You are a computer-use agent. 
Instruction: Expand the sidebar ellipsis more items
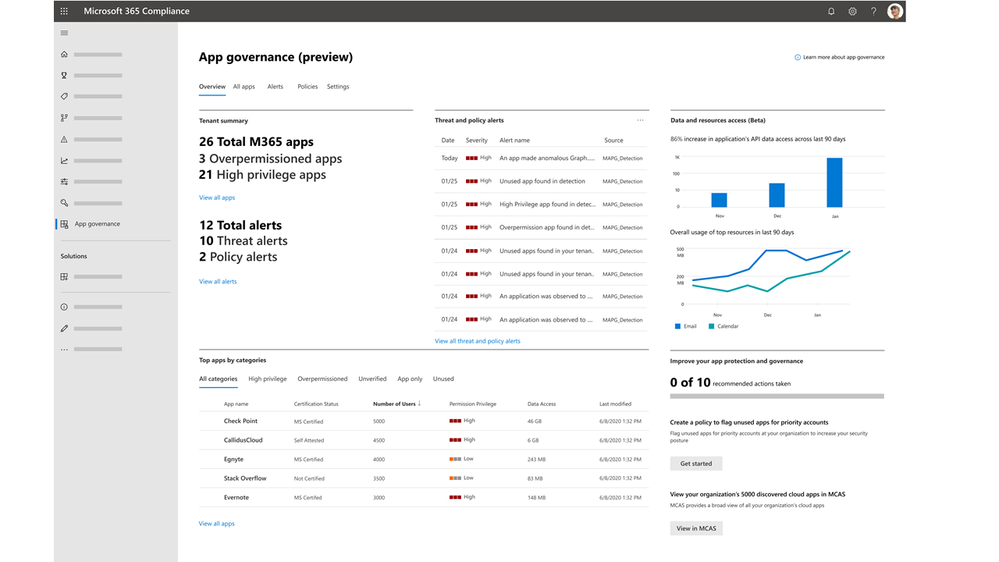(64, 349)
